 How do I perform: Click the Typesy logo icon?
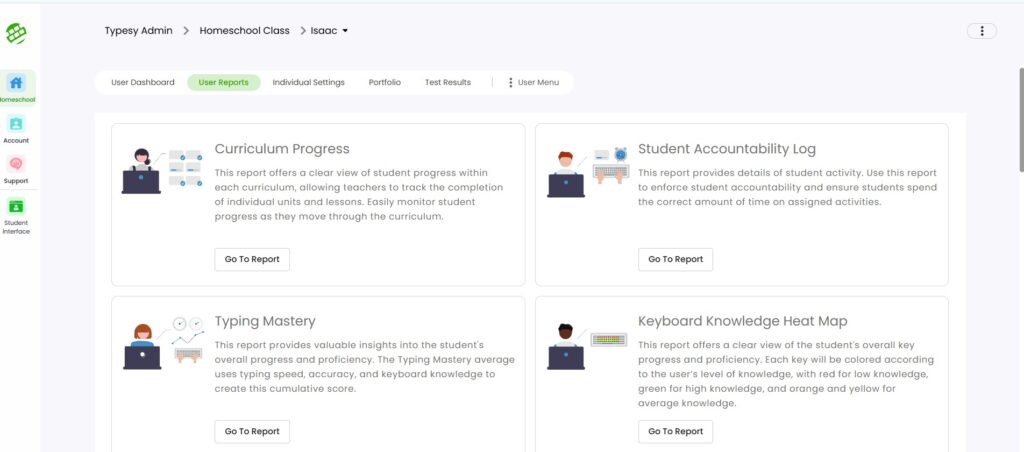coord(16,34)
